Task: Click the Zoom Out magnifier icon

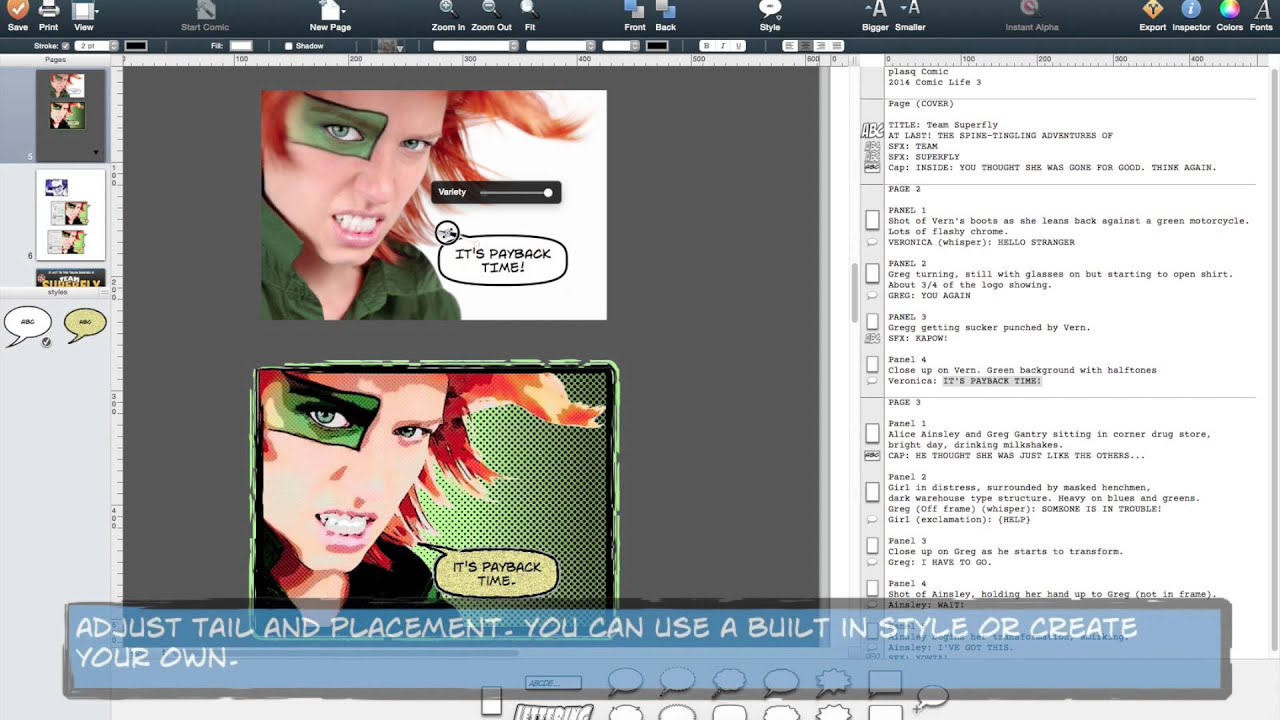Action: [x=491, y=10]
